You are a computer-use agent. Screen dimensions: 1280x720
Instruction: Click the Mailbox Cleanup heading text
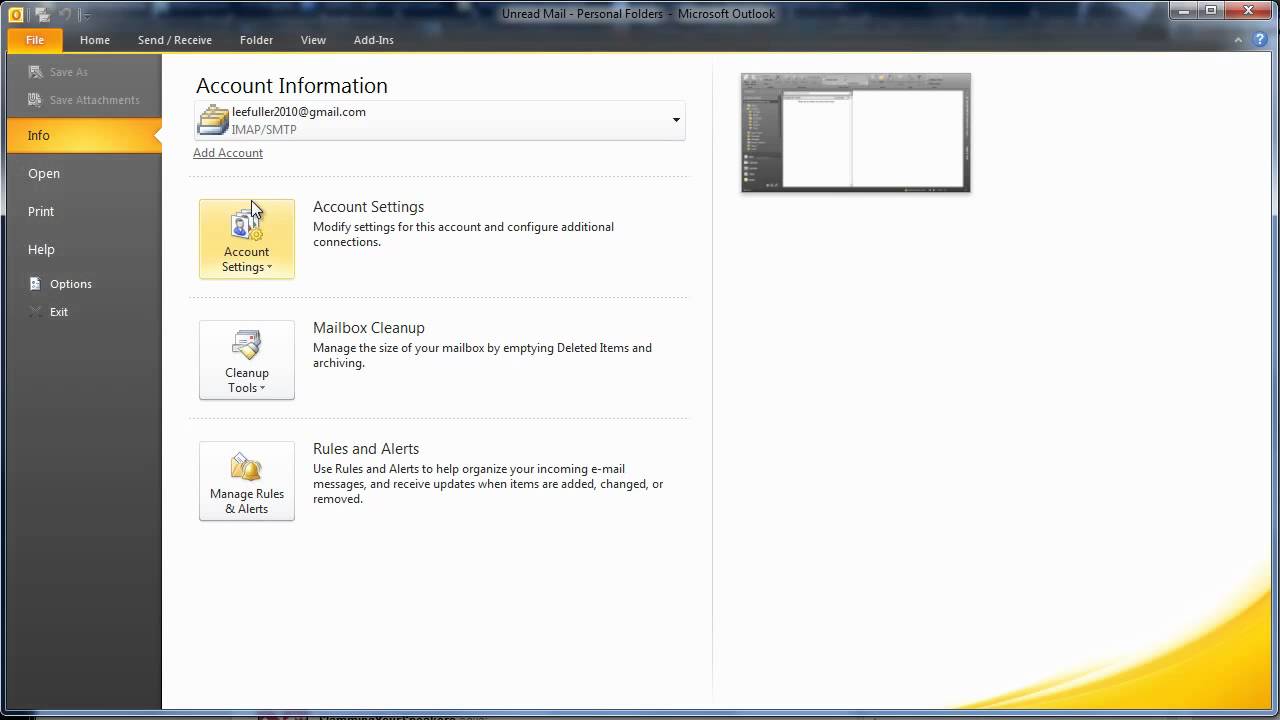click(369, 328)
